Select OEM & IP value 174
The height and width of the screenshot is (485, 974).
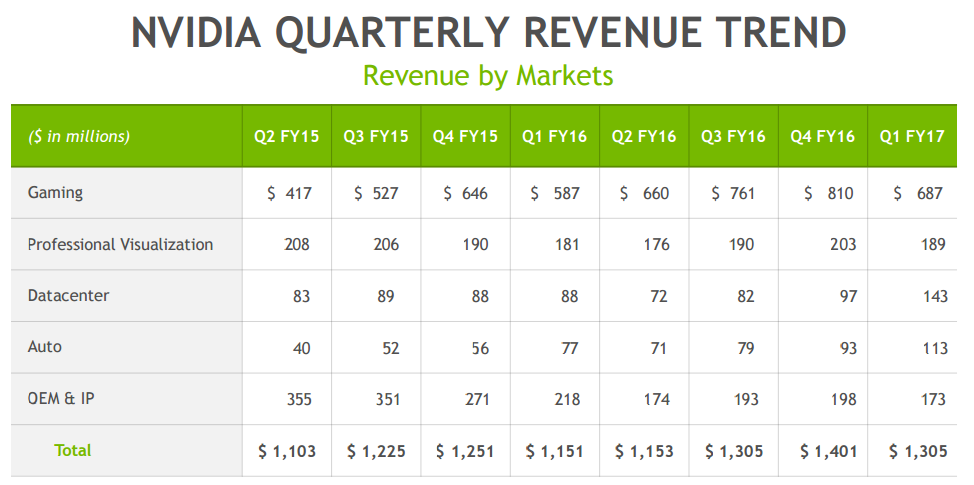coord(657,399)
